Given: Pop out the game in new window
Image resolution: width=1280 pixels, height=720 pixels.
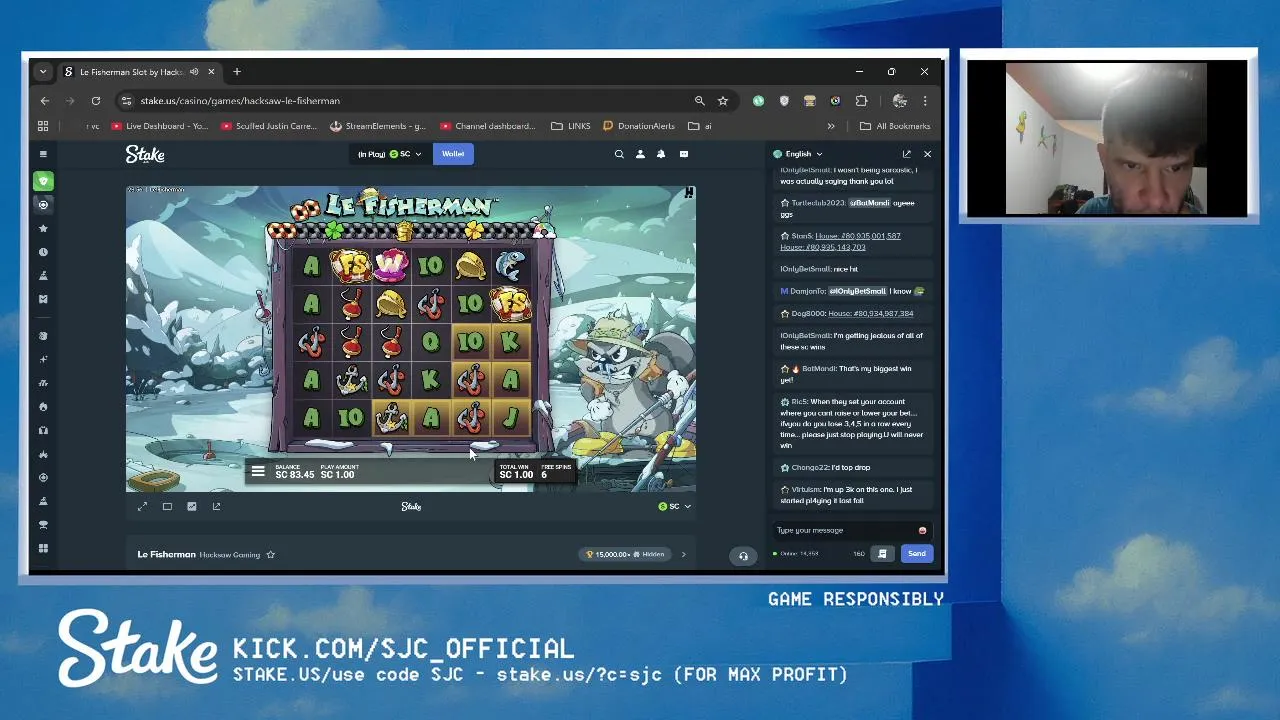Looking at the screenshot, I should [x=216, y=506].
